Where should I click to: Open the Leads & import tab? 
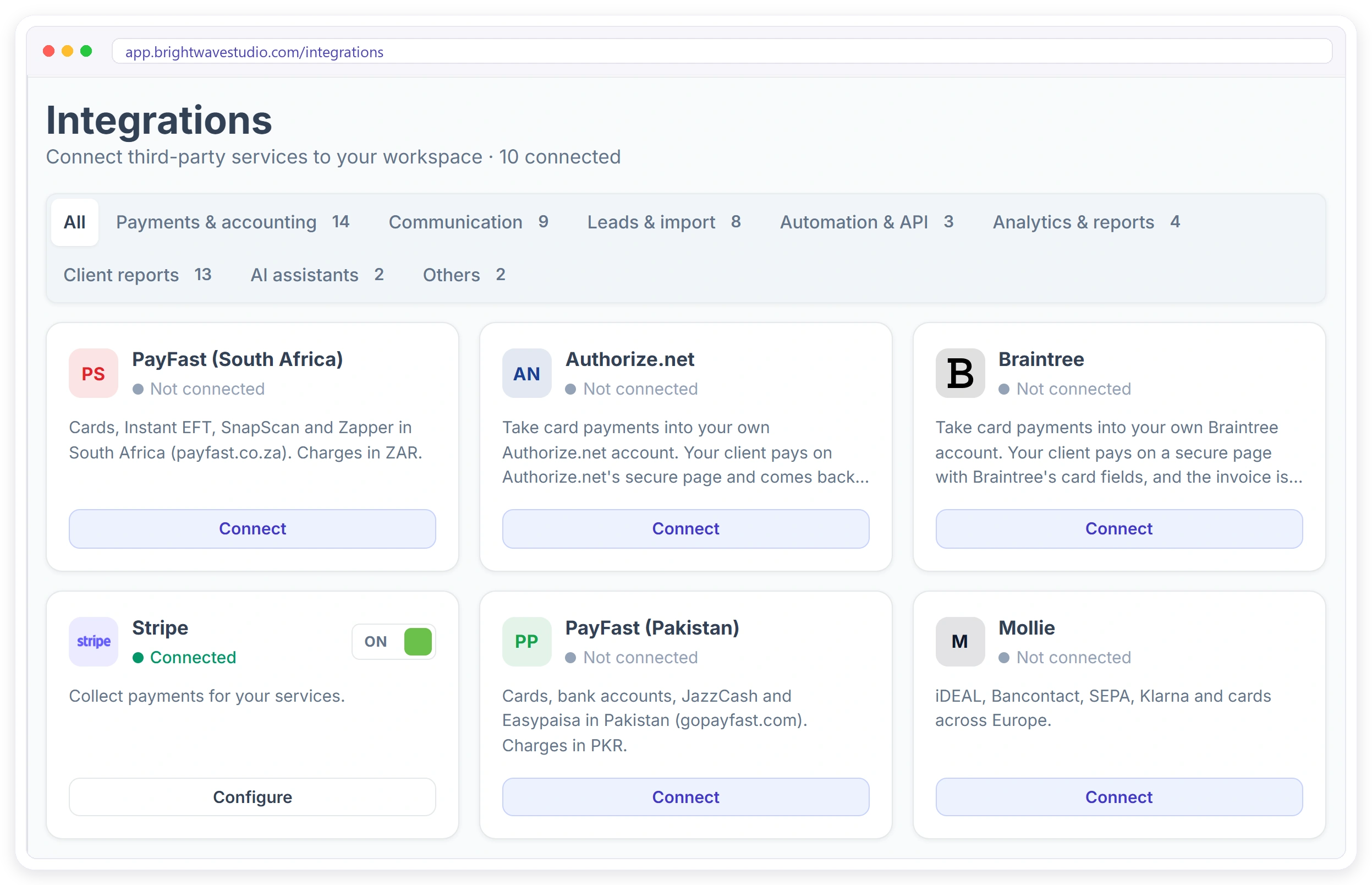tap(664, 222)
